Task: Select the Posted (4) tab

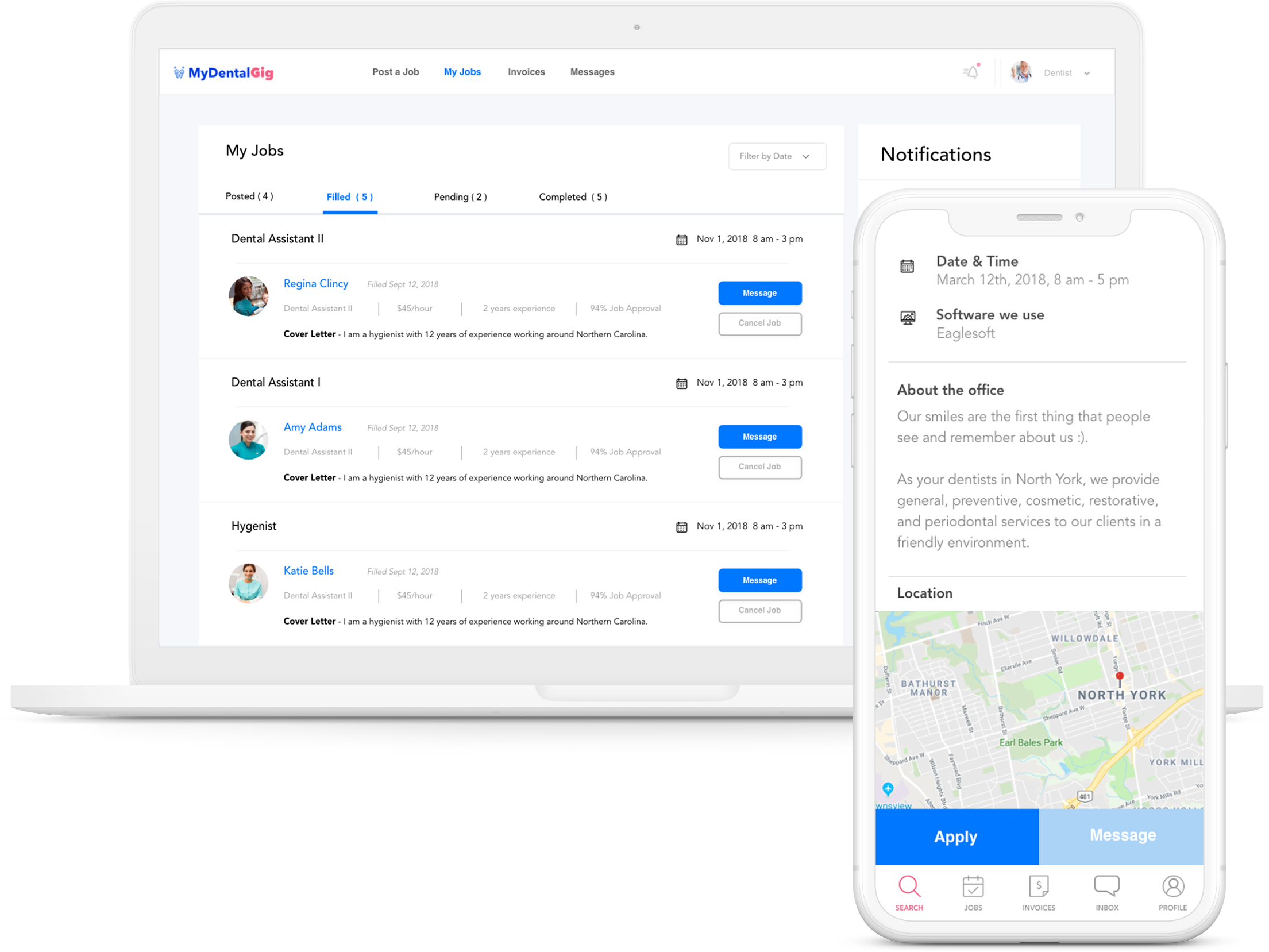Action: [x=250, y=197]
